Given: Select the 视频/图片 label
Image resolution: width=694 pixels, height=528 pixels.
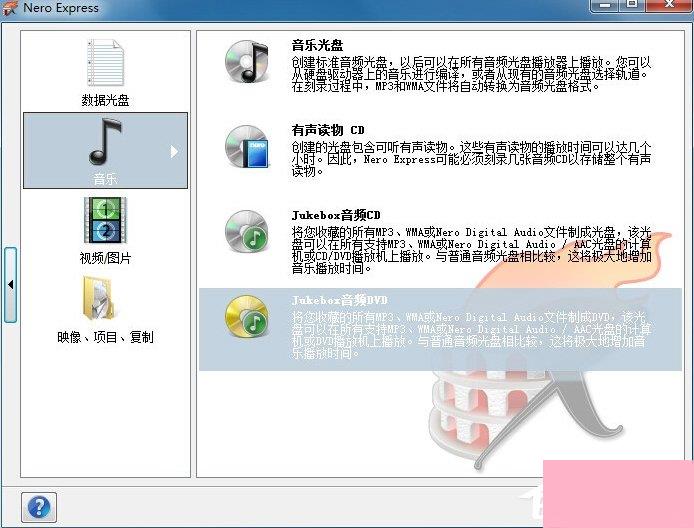Looking at the screenshot, I should point(105,258).
